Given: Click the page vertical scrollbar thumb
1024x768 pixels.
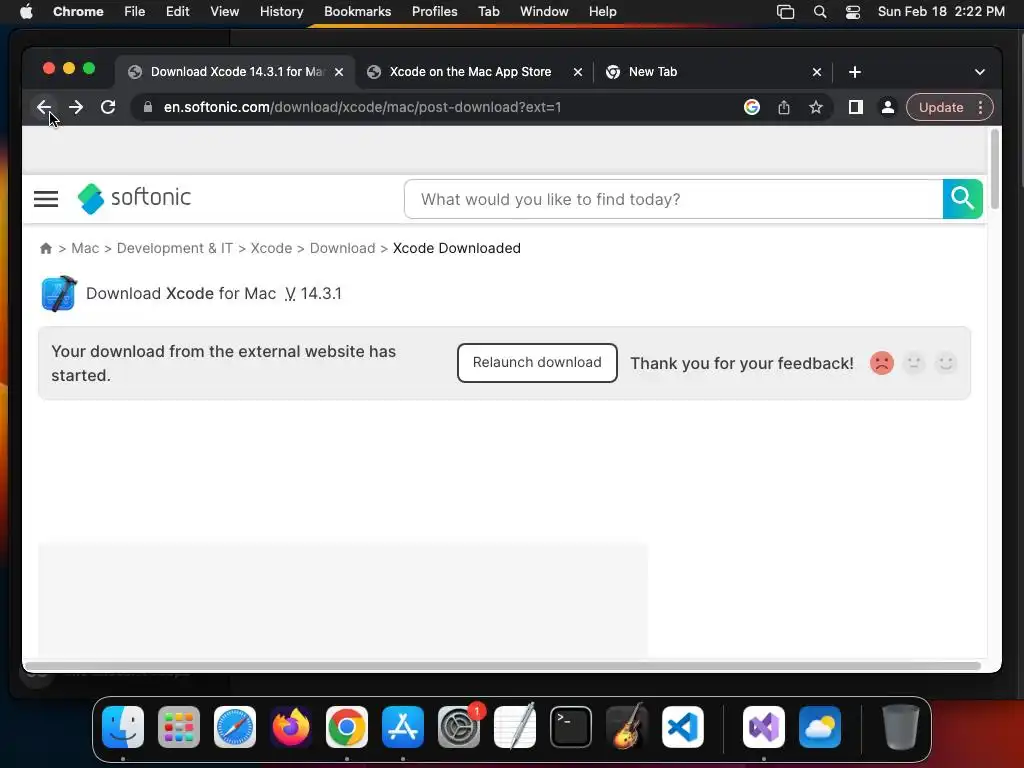Looking at the screenshot, I should click(x=995, y=168).
